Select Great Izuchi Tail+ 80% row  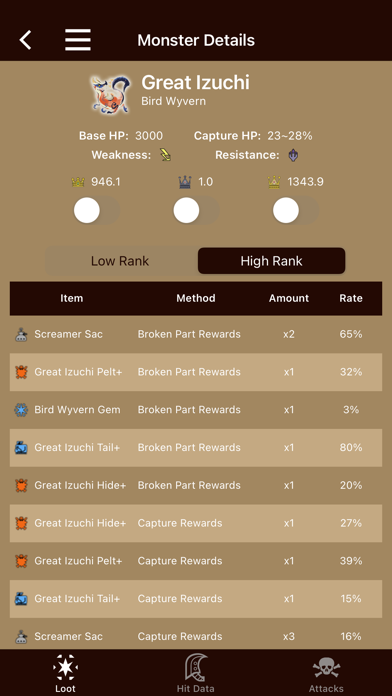click(196, 447)
